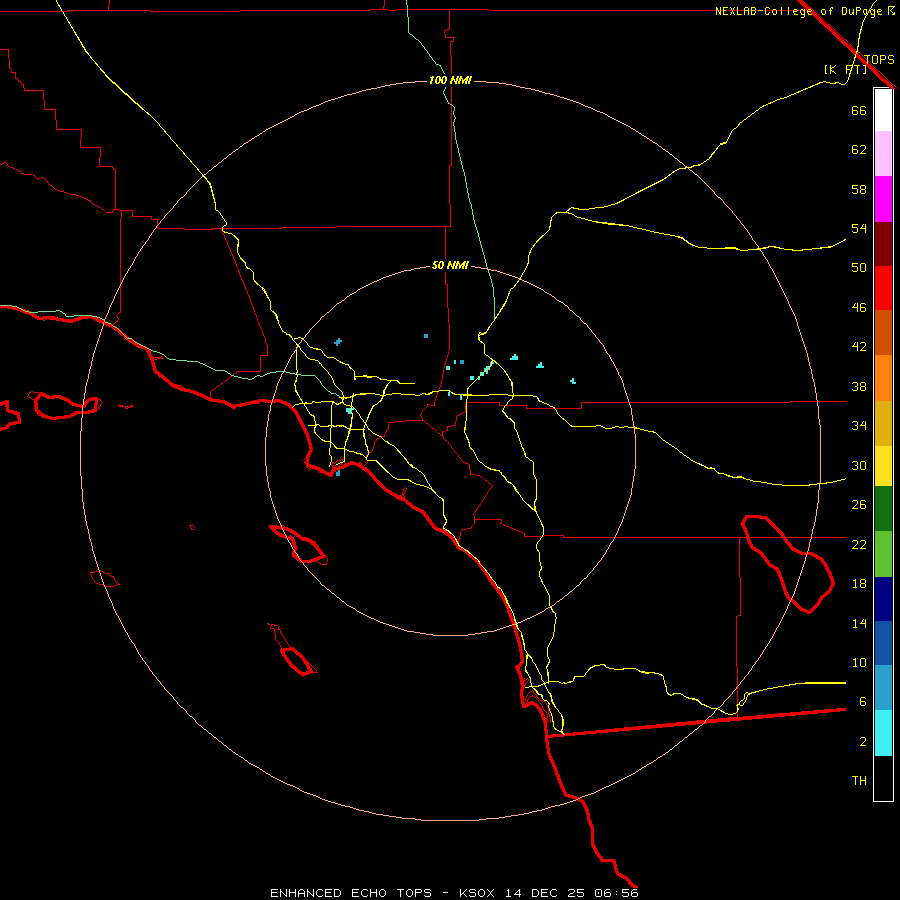Click legend value 2
The image size is (900, 900).
[862, 742]
